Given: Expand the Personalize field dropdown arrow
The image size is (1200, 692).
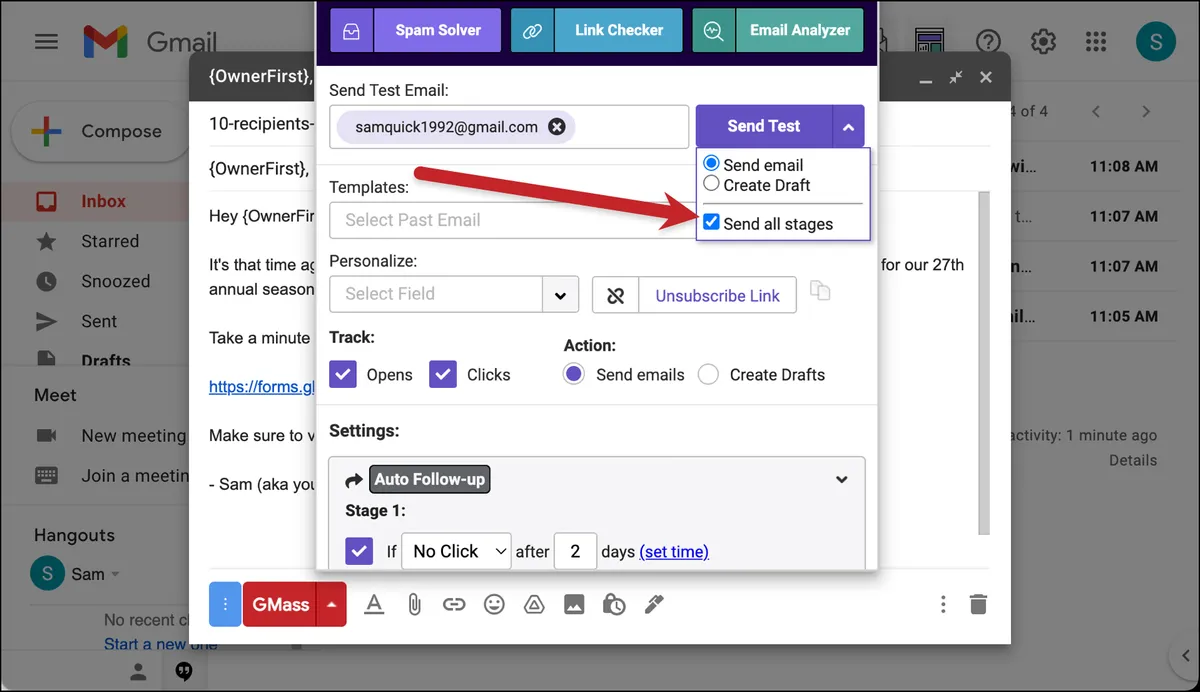Looking at the screenshot, I should pos(560,295).
